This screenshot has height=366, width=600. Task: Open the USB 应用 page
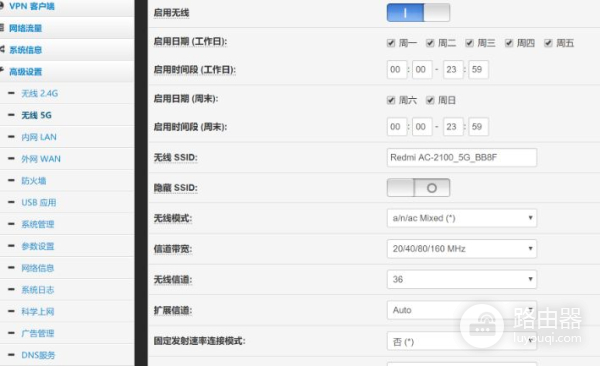39,203
